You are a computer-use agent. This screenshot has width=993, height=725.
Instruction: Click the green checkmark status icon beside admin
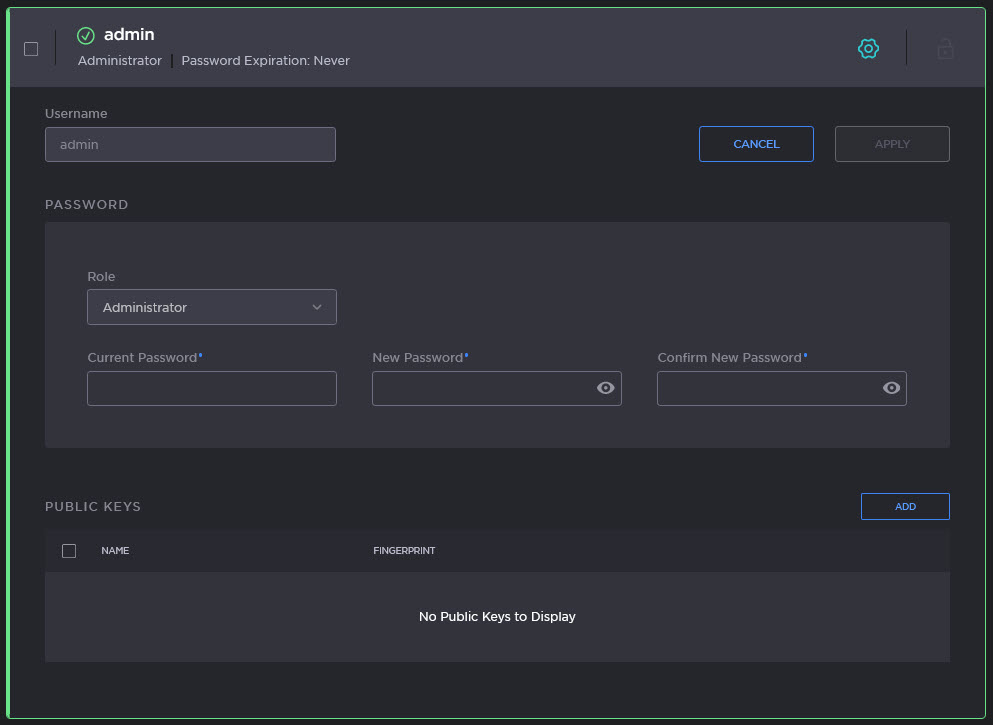(x=86, y=36)
